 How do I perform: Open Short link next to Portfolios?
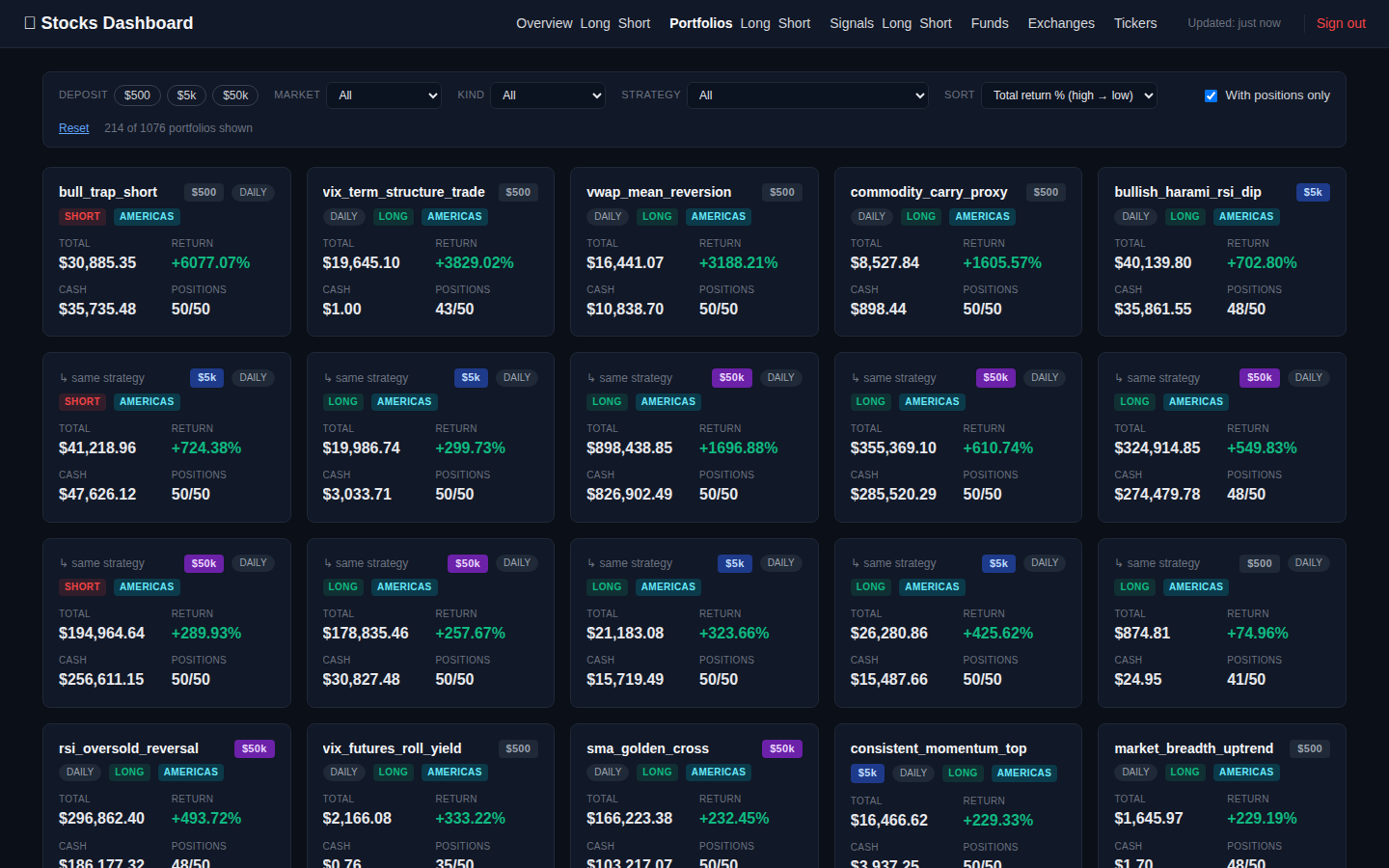[x=794, y=23]
